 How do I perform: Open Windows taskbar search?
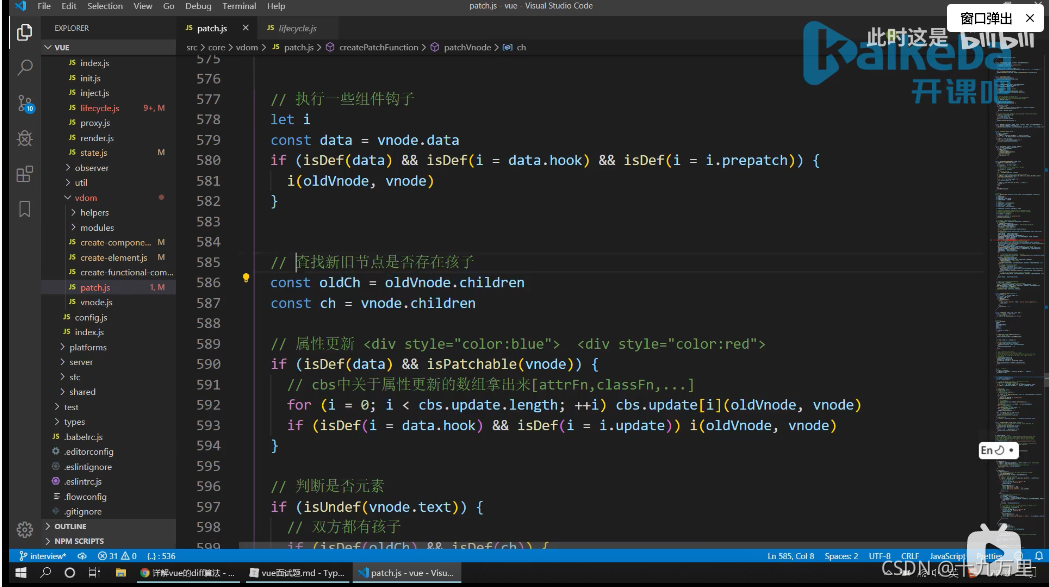pos(45,573)
